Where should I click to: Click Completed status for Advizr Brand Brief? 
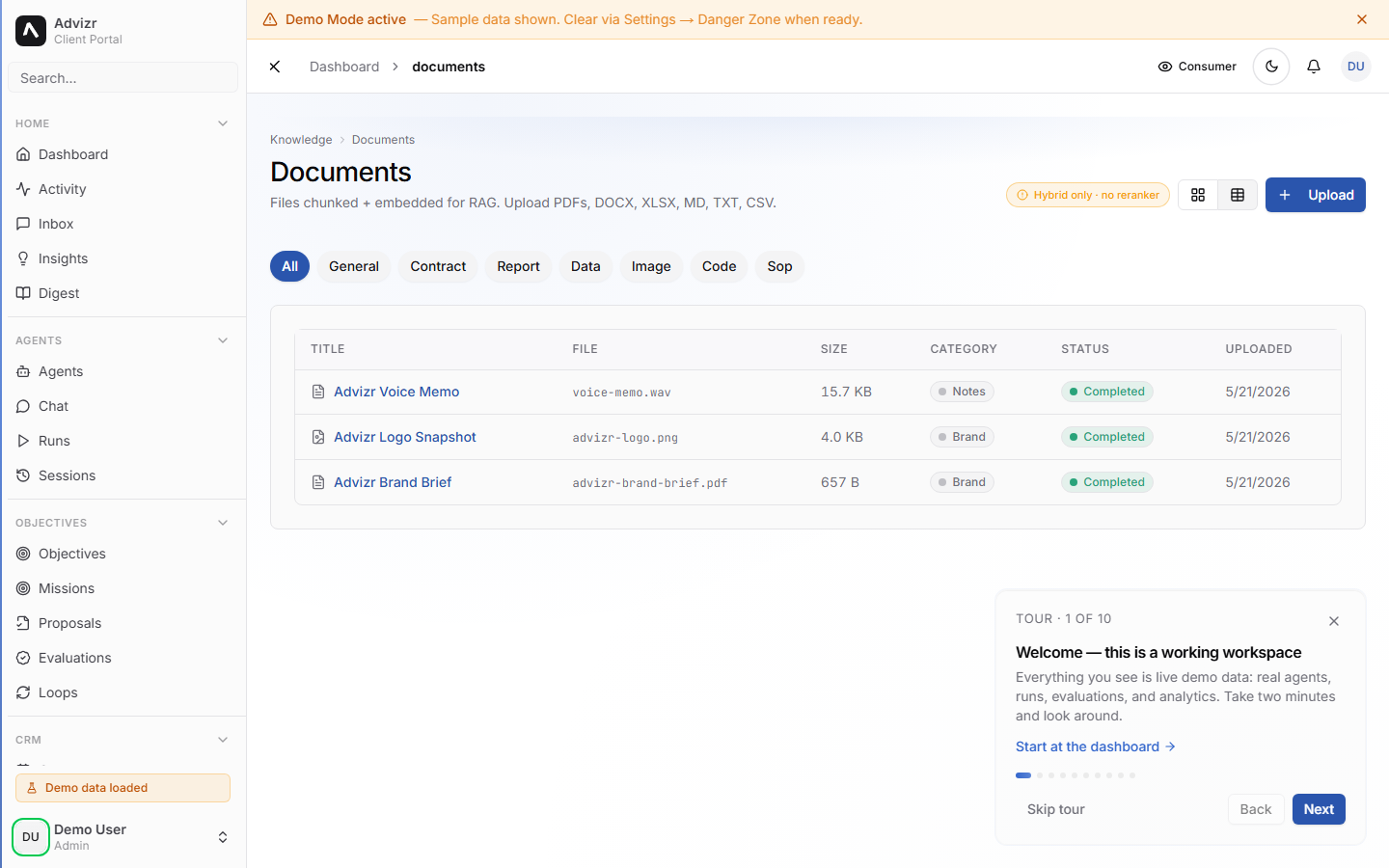[1106, 482]
